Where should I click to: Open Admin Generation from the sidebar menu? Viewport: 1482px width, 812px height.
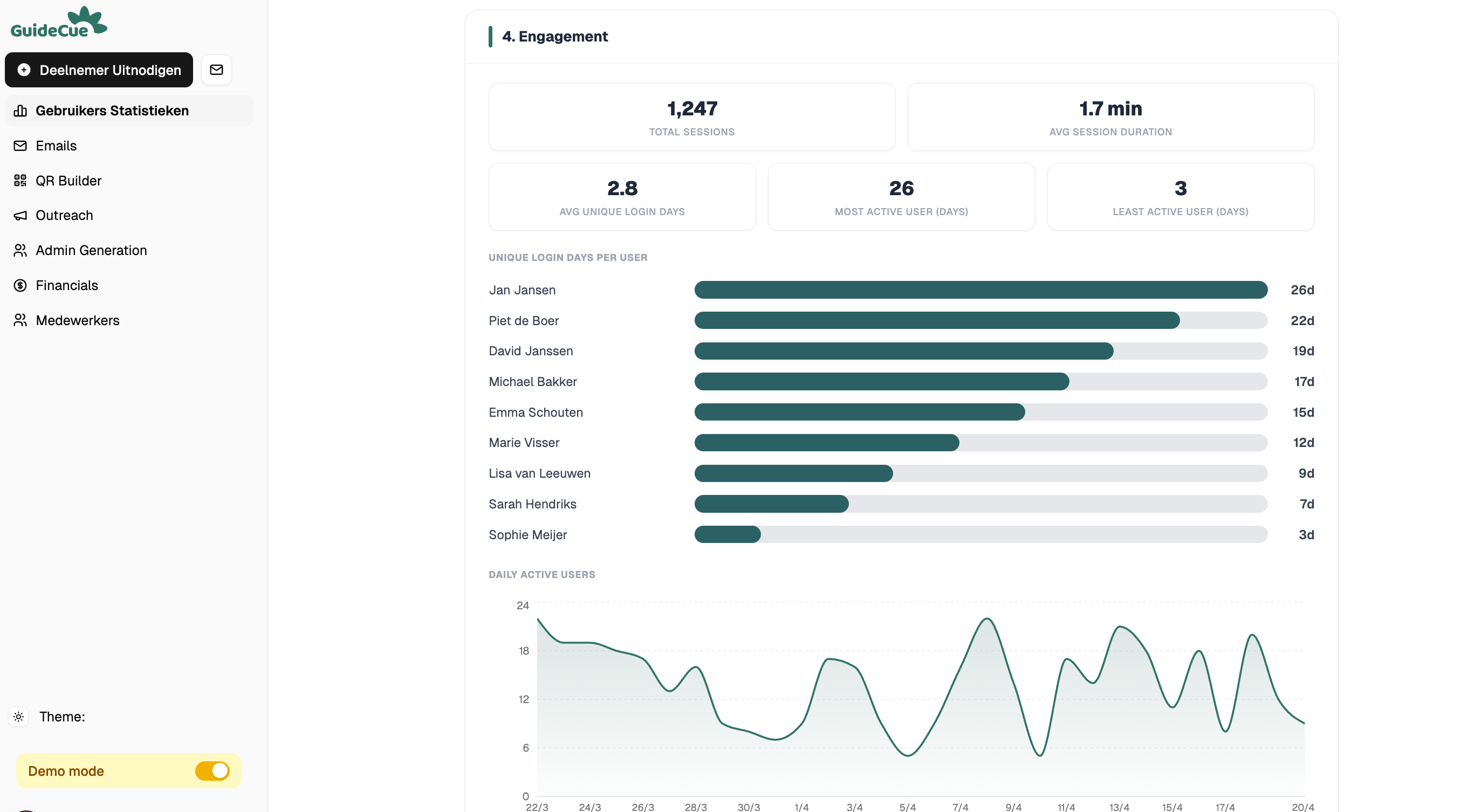click(91, 250)
